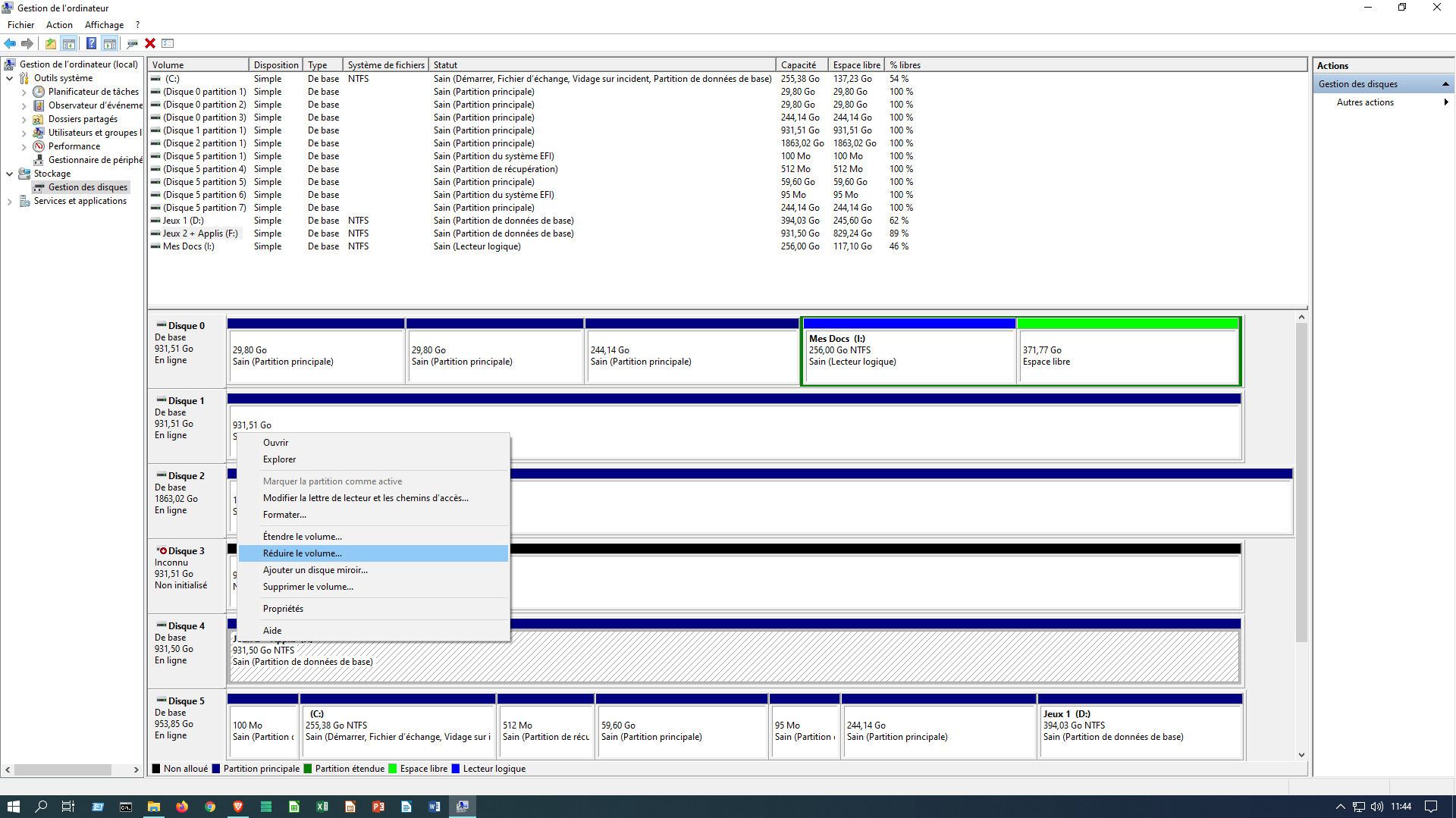Click the Up one level folder icon

[50, 43]
